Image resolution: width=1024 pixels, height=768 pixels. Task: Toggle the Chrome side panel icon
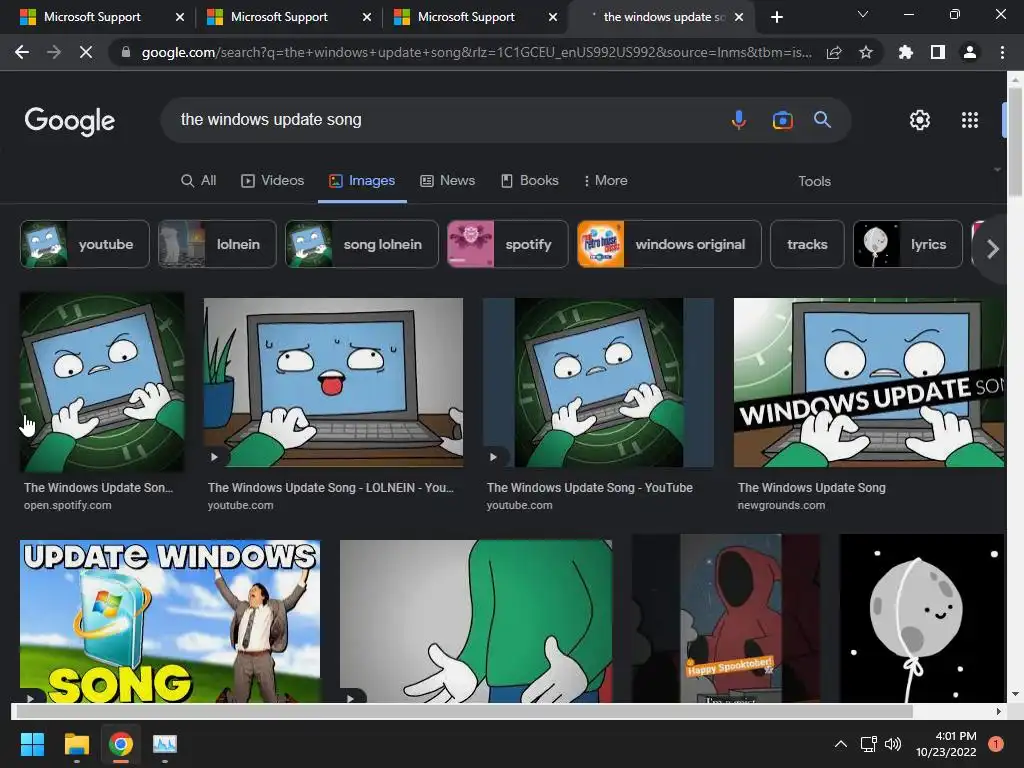tap(938, 52)
